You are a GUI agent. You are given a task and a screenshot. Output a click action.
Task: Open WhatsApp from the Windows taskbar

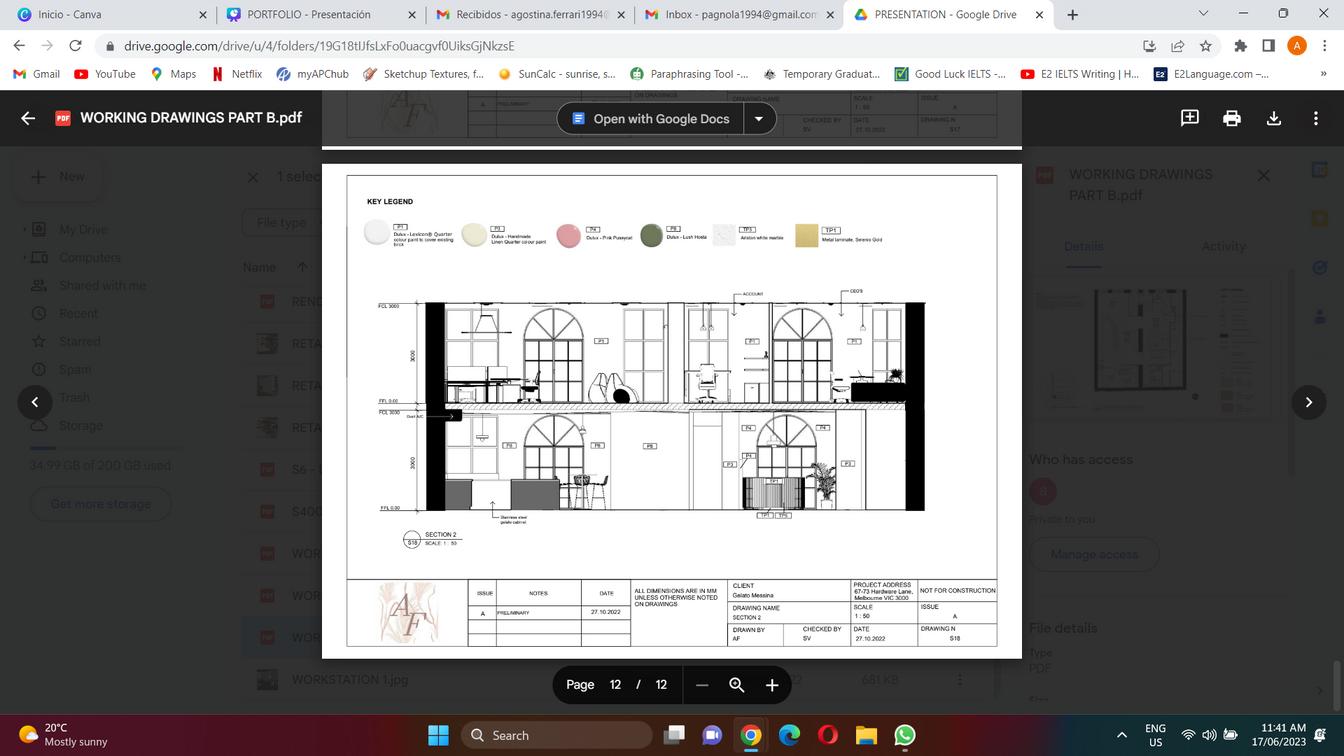[905, 736]
